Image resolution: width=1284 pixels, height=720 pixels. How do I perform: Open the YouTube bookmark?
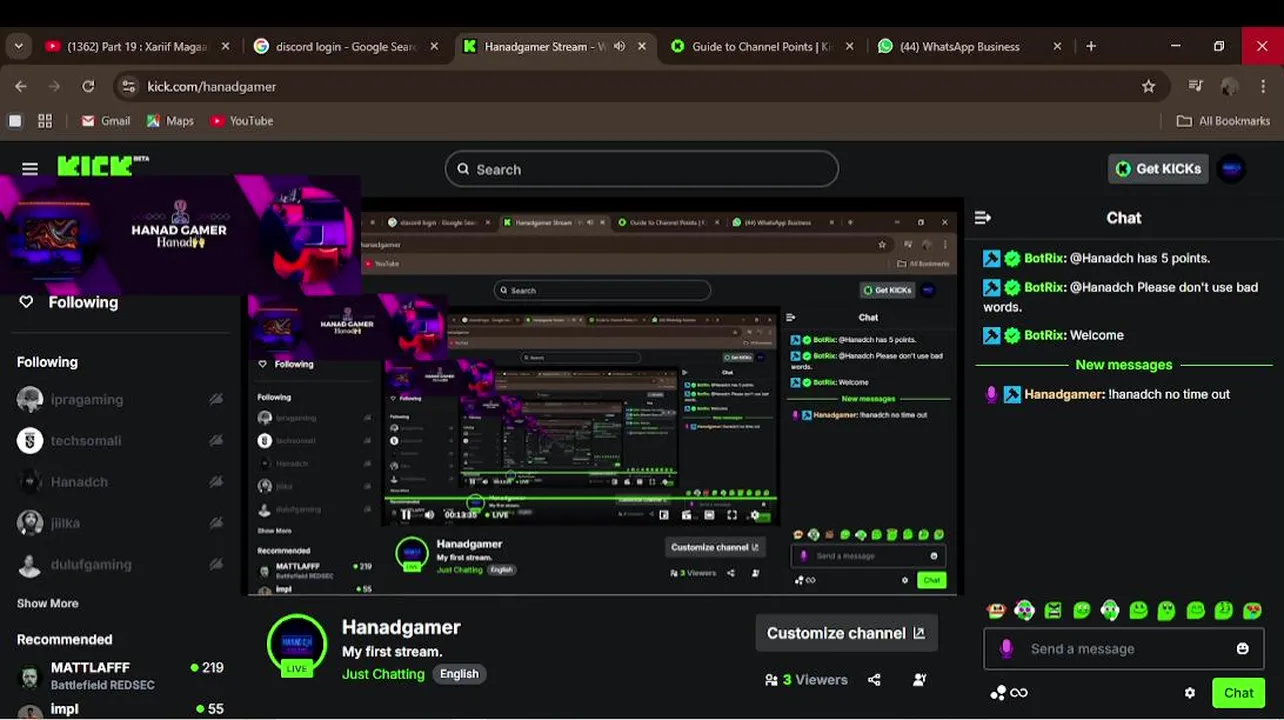[241, 121]
